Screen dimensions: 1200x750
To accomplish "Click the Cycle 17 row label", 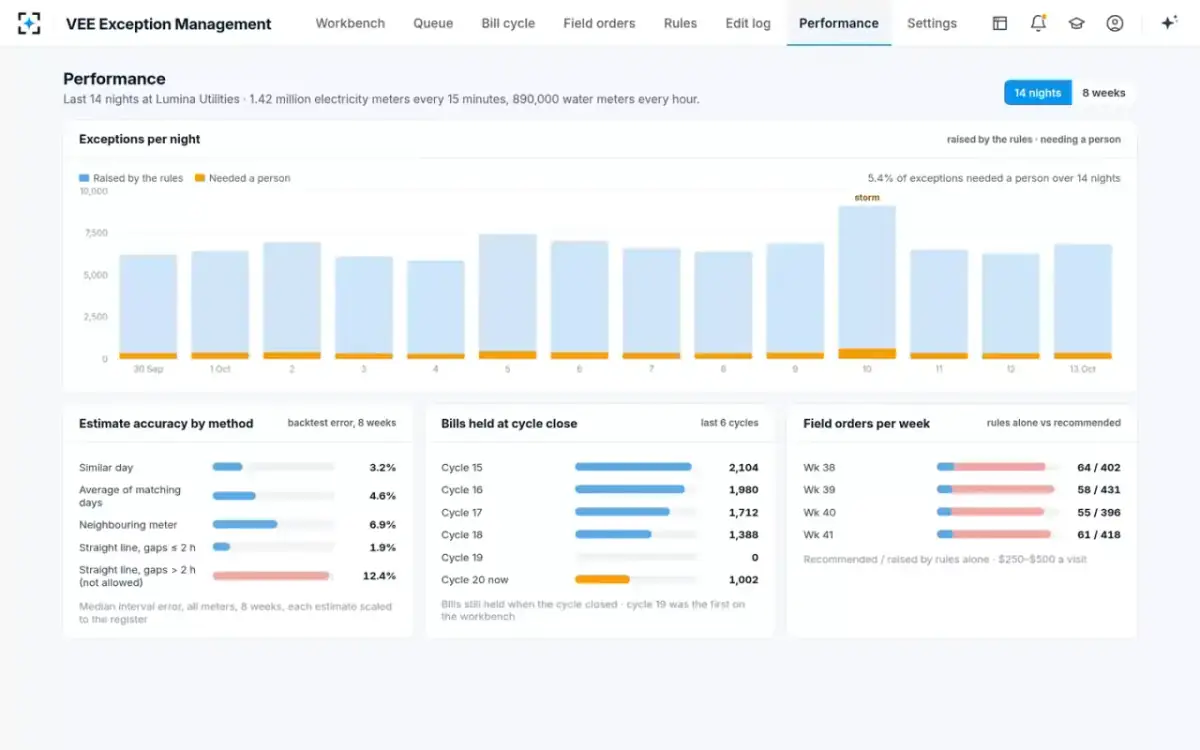I will click(x=462, y=512).
